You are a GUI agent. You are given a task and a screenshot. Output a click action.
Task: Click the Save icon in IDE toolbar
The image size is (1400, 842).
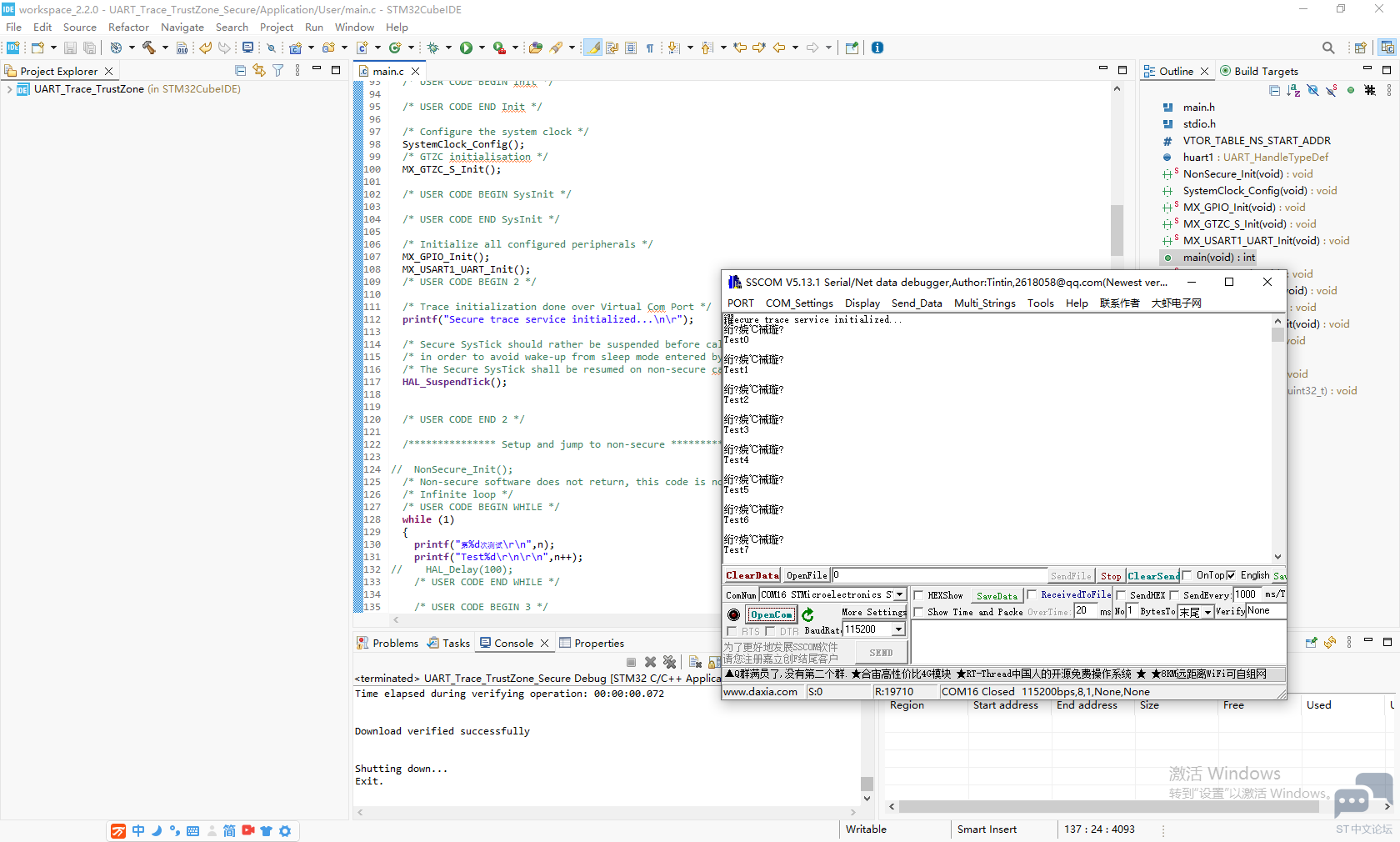(70, 48)
